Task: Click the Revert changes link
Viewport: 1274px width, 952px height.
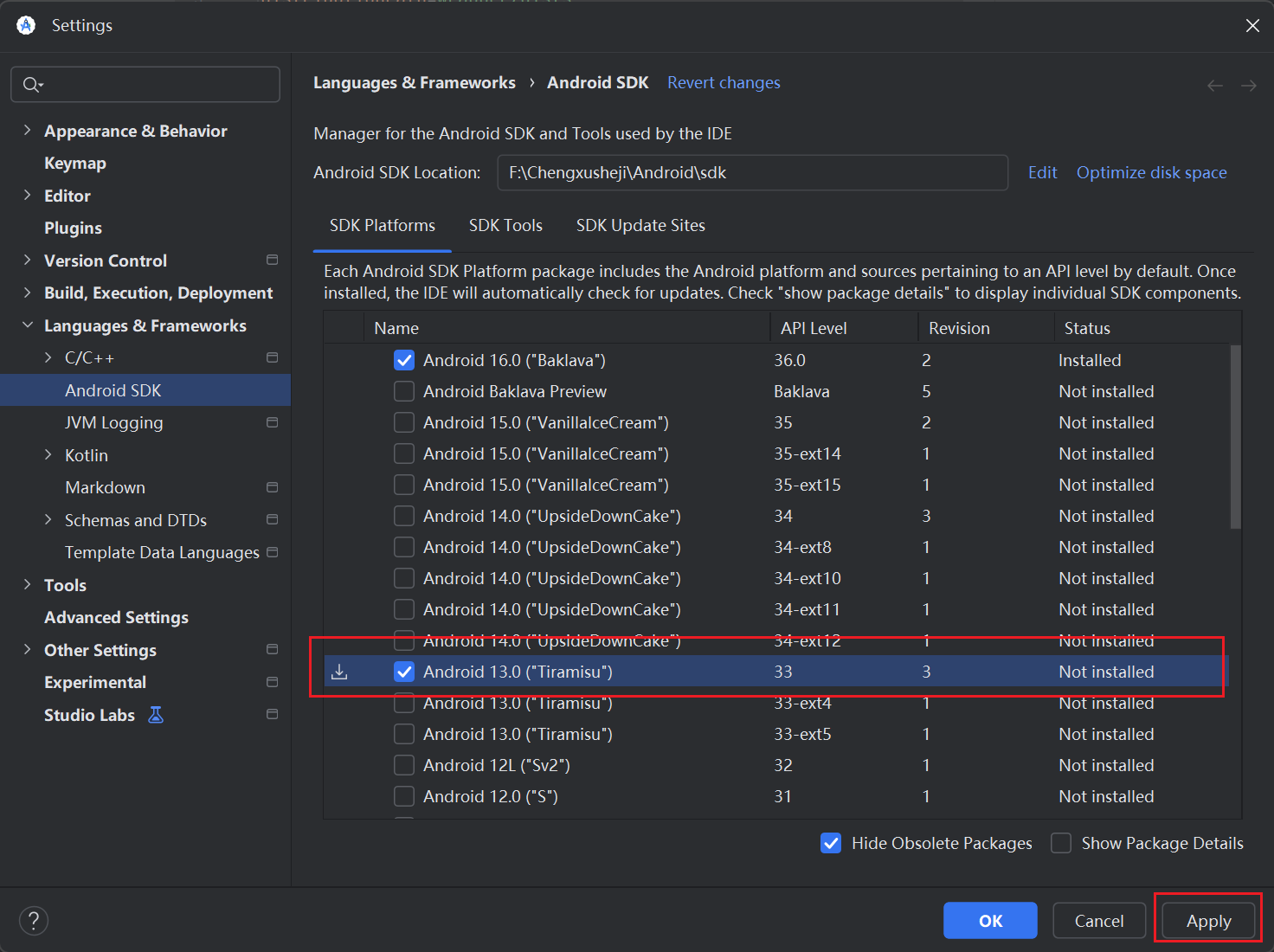Action: (724, 82)
